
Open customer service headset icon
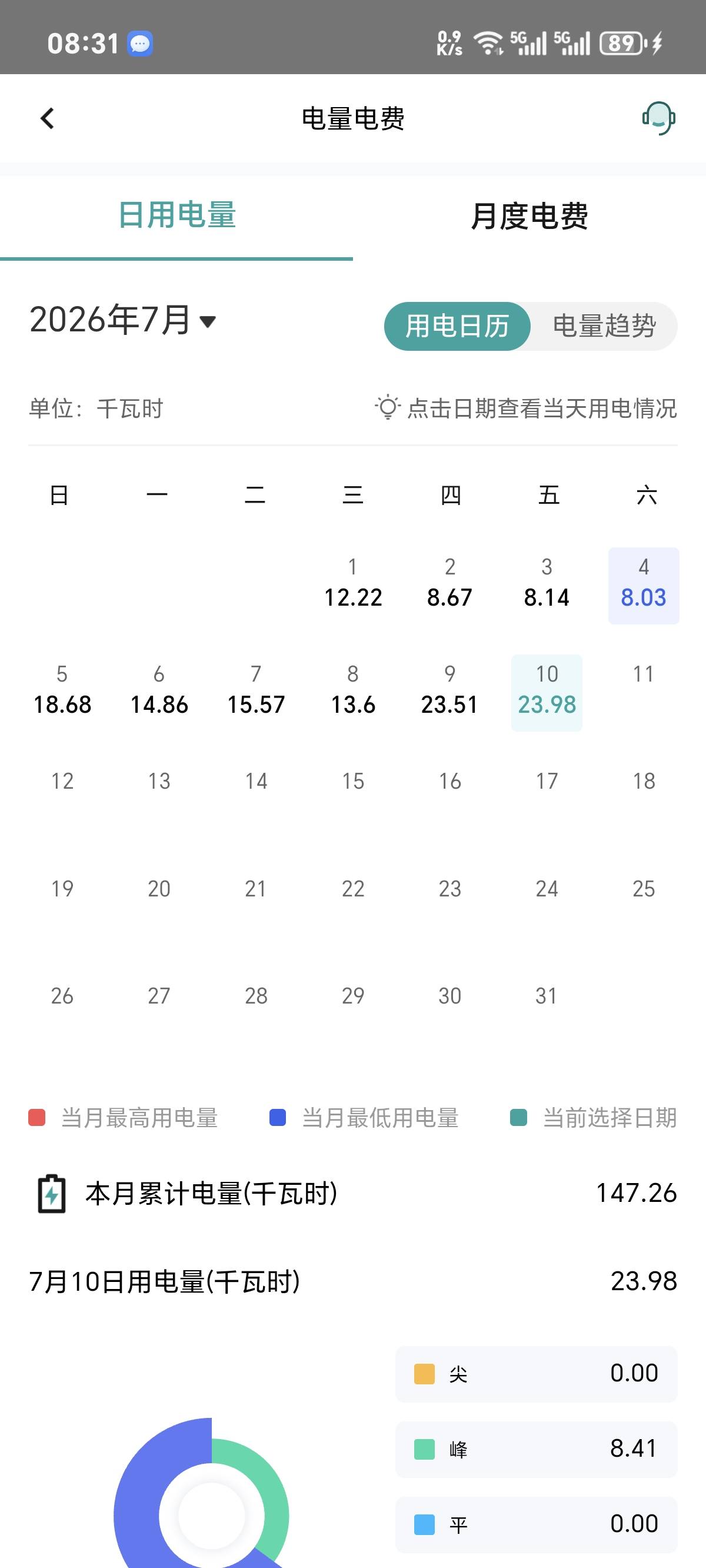[x=658, y=118]
